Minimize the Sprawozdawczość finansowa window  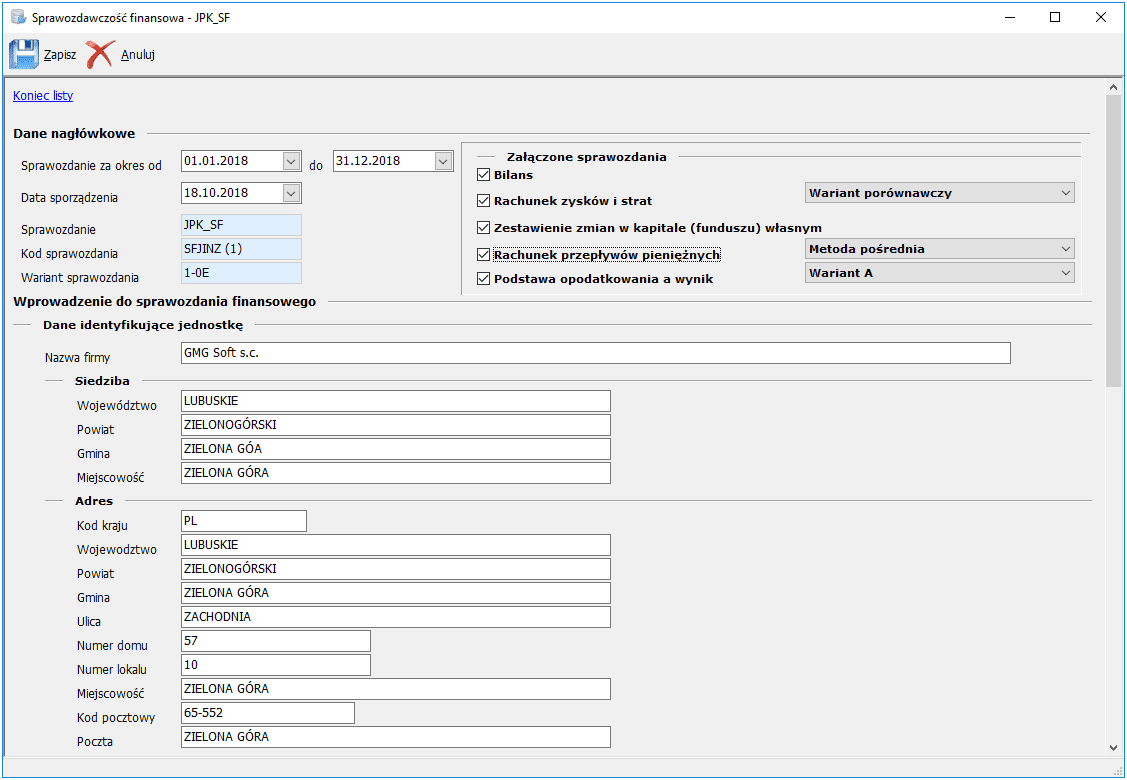pos(1011,17)
